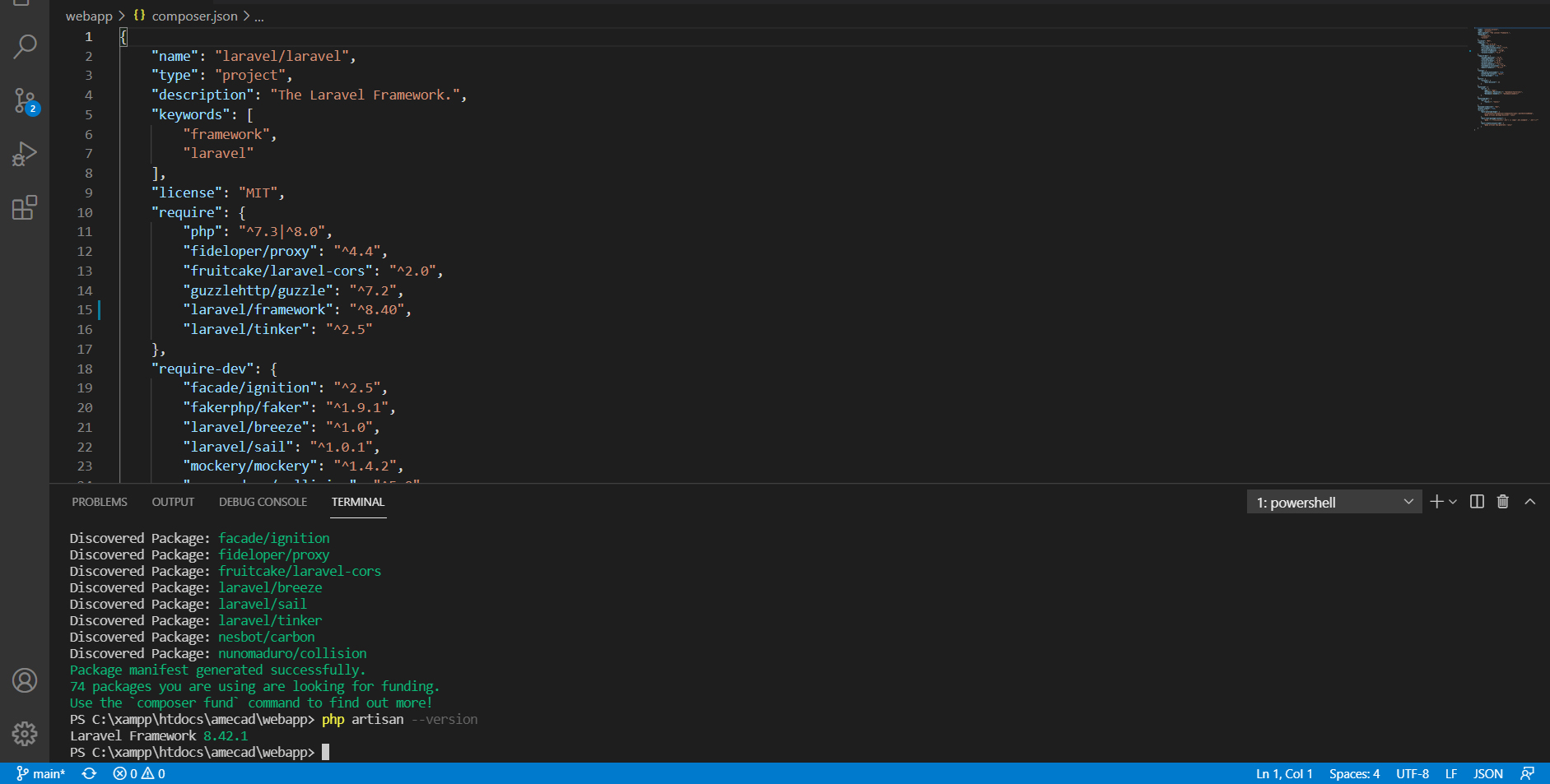Open the powershell terminal selector dropdown
This screenshot has height=784, width=1550.
[1334, 502]
